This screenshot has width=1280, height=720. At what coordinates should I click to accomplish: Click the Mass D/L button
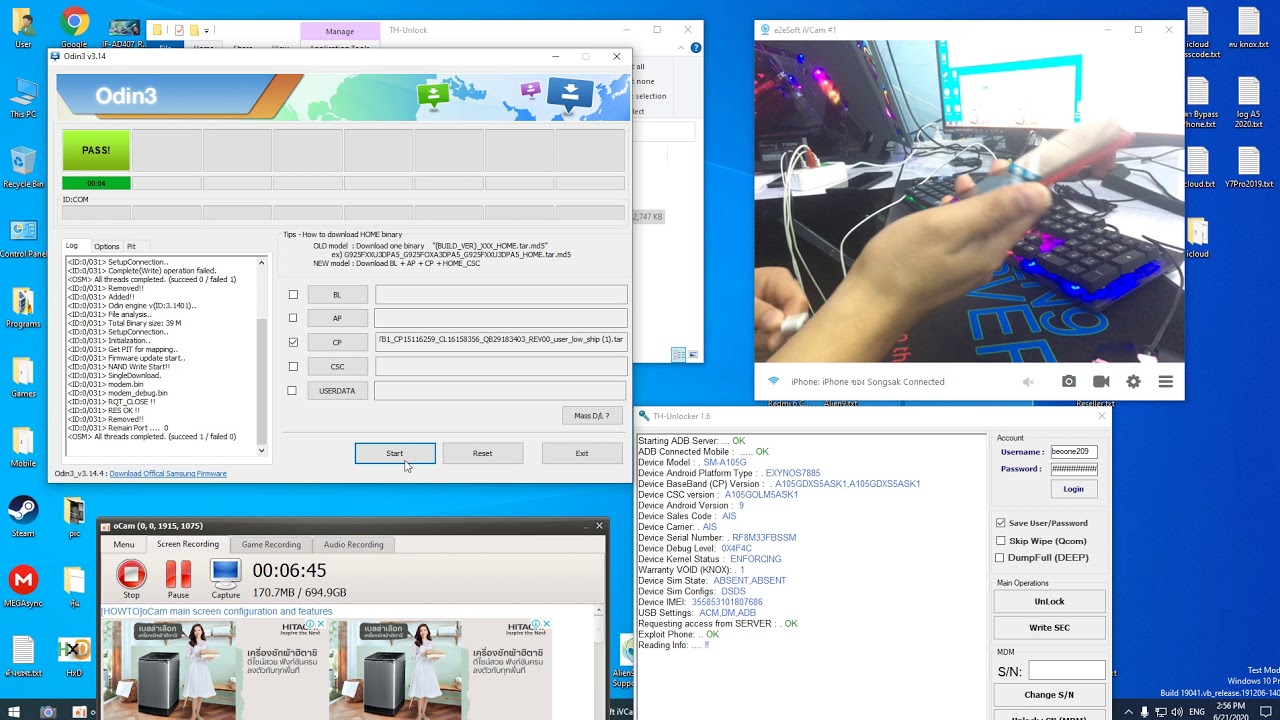click(592, 415)
